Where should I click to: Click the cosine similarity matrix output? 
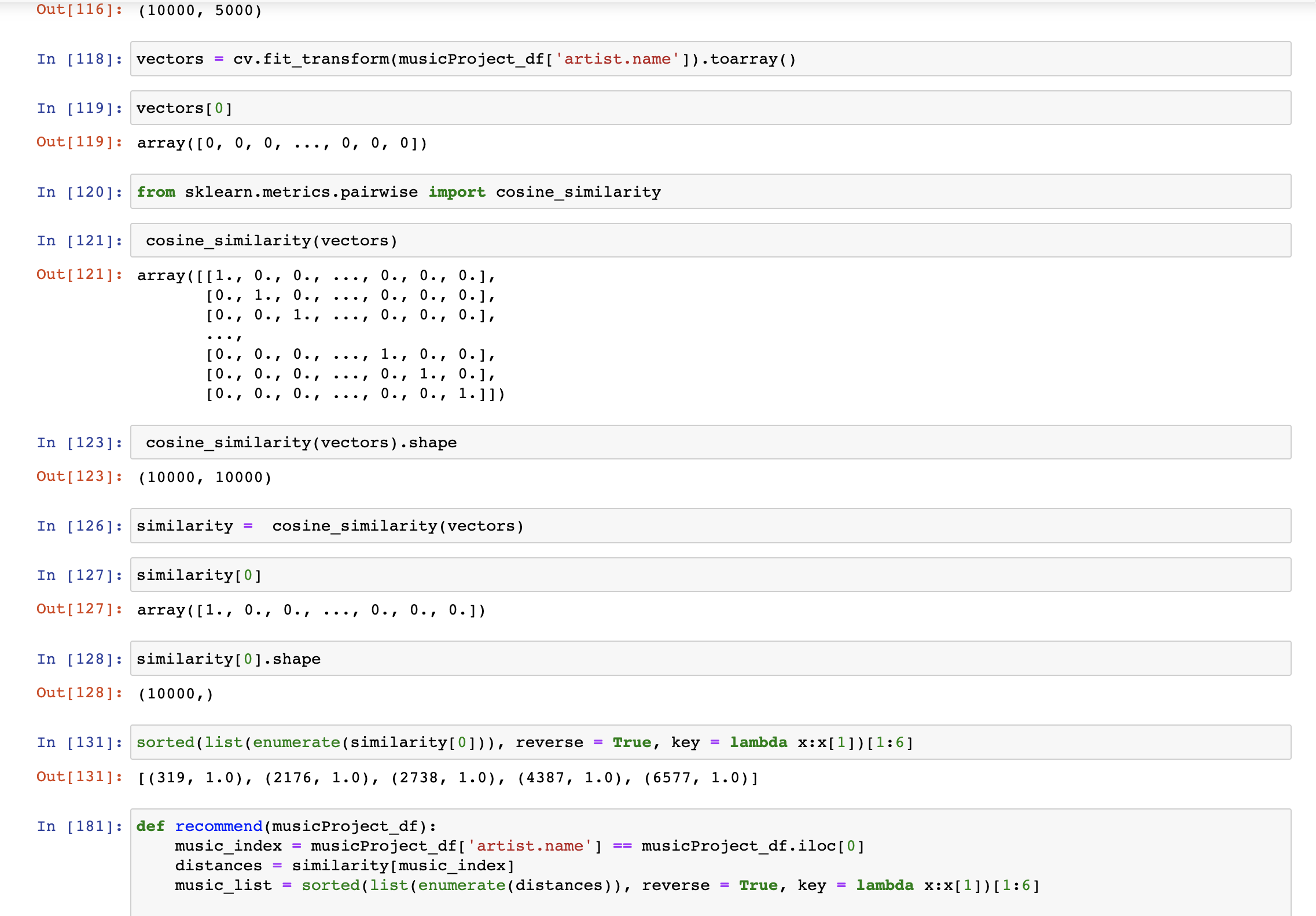click(x=320, y=334)
